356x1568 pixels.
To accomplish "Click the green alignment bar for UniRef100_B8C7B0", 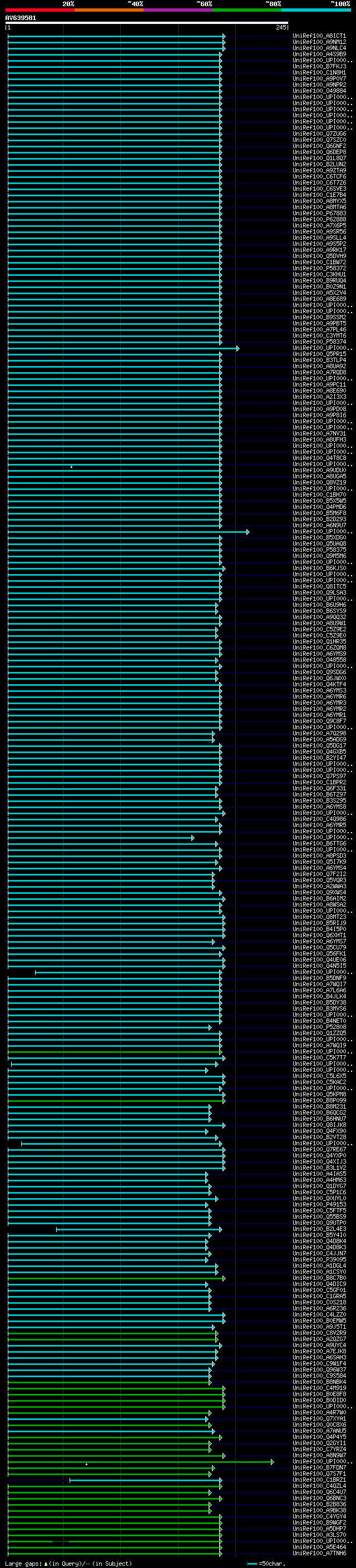I will tap(116, 1278).
